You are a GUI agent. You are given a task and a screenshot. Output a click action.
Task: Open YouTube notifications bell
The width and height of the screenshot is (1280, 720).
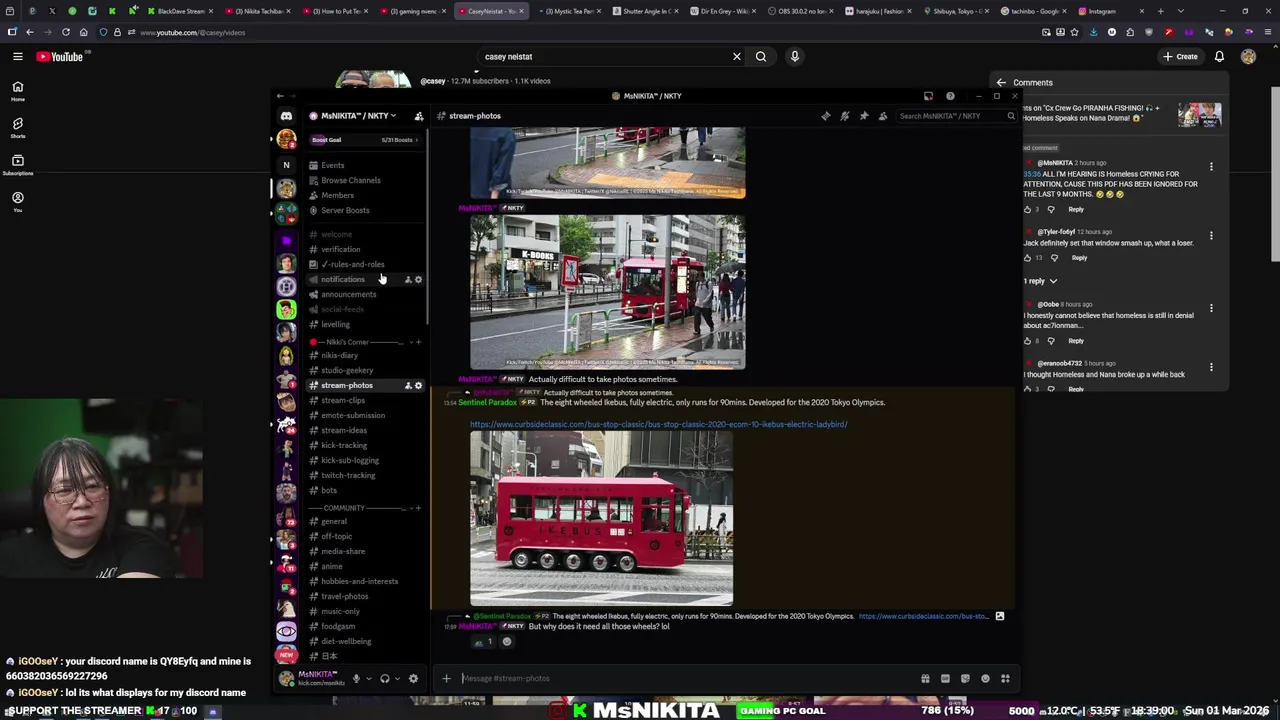[1219, 57]
